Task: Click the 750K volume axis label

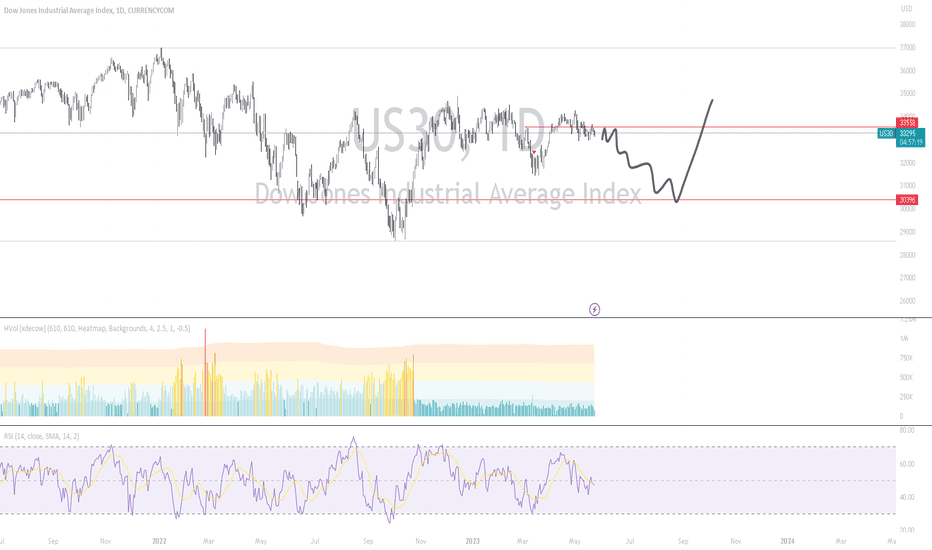Action: tap(906, 358)
